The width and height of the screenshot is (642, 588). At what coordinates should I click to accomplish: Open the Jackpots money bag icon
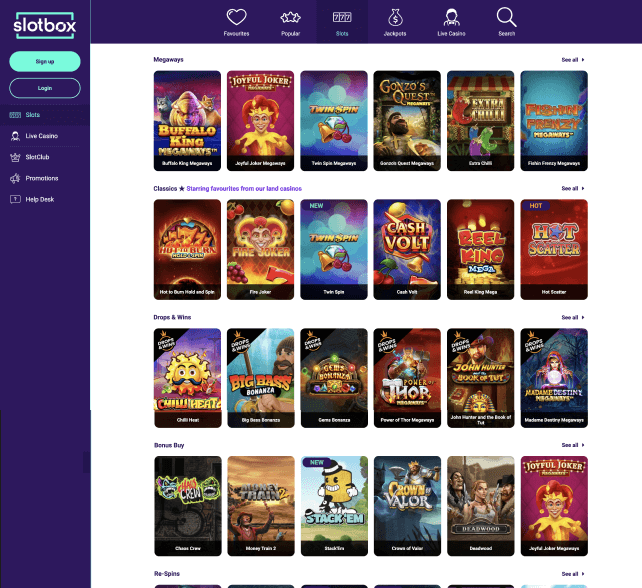click(395, 18)
